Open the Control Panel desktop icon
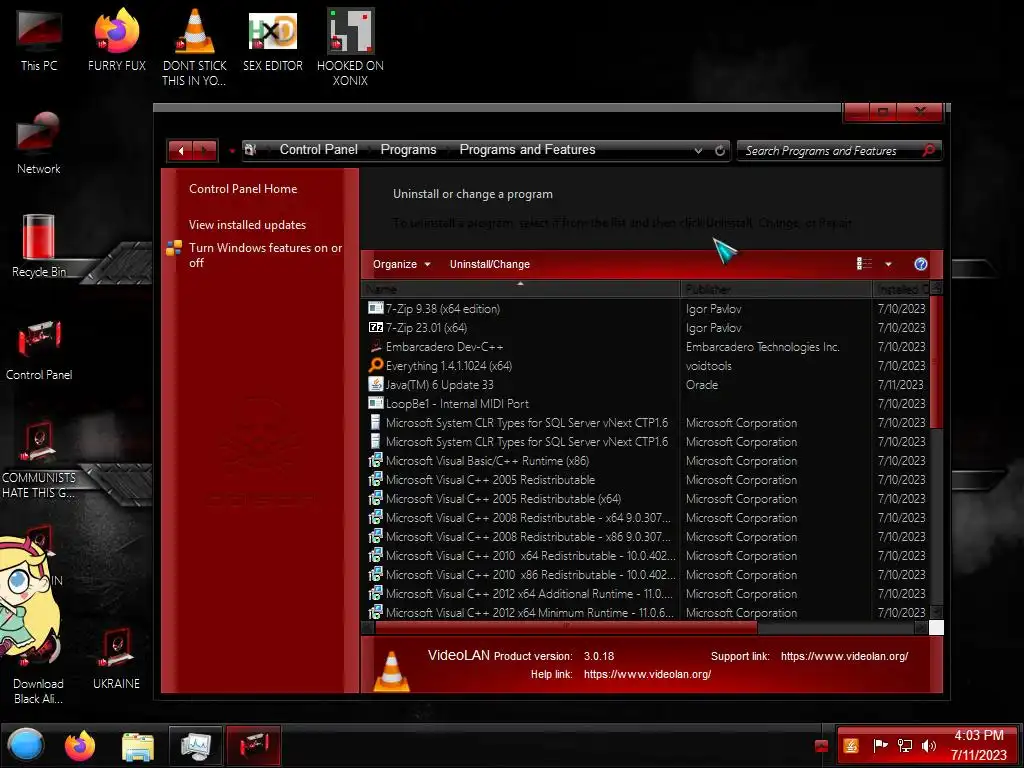 pyautogui.click(x=39, y=349)
